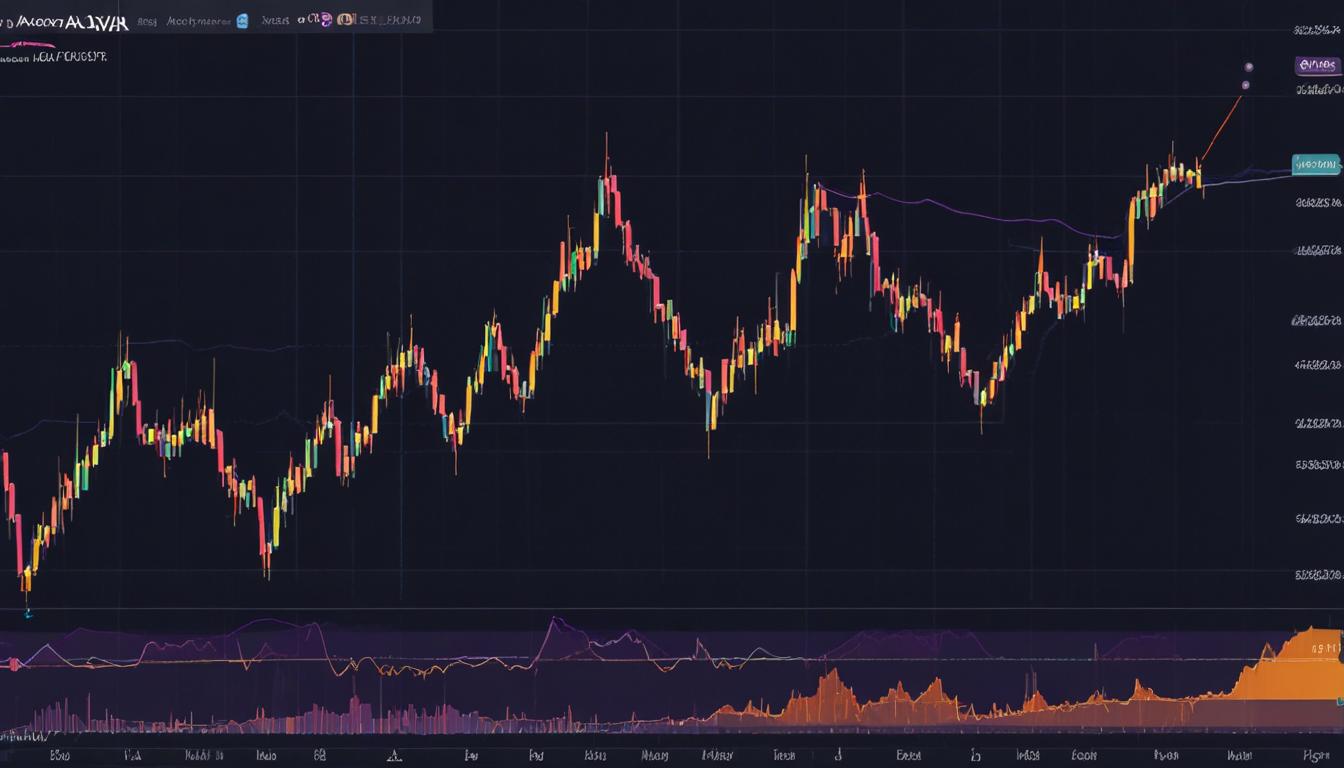Select the purple circular icon near the toolbar center

(326, 18)
